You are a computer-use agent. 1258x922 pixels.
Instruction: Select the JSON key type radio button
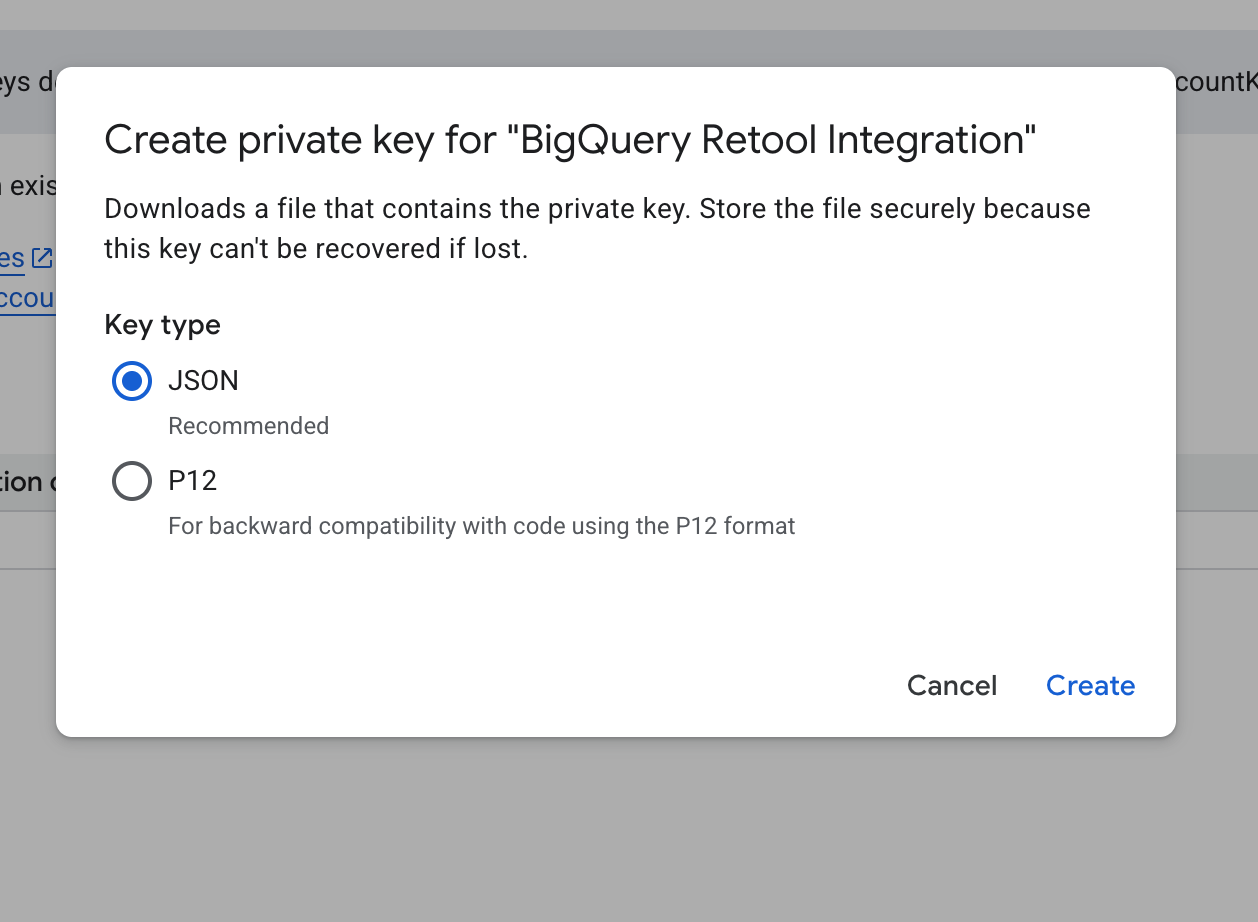[x=132, y=381]
